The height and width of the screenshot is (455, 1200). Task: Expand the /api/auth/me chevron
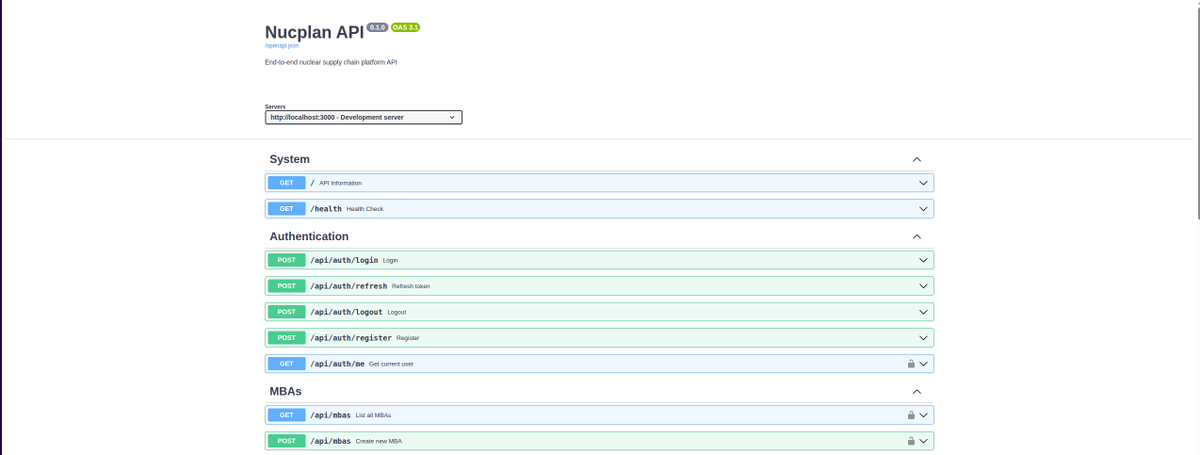tap(924, 364)
